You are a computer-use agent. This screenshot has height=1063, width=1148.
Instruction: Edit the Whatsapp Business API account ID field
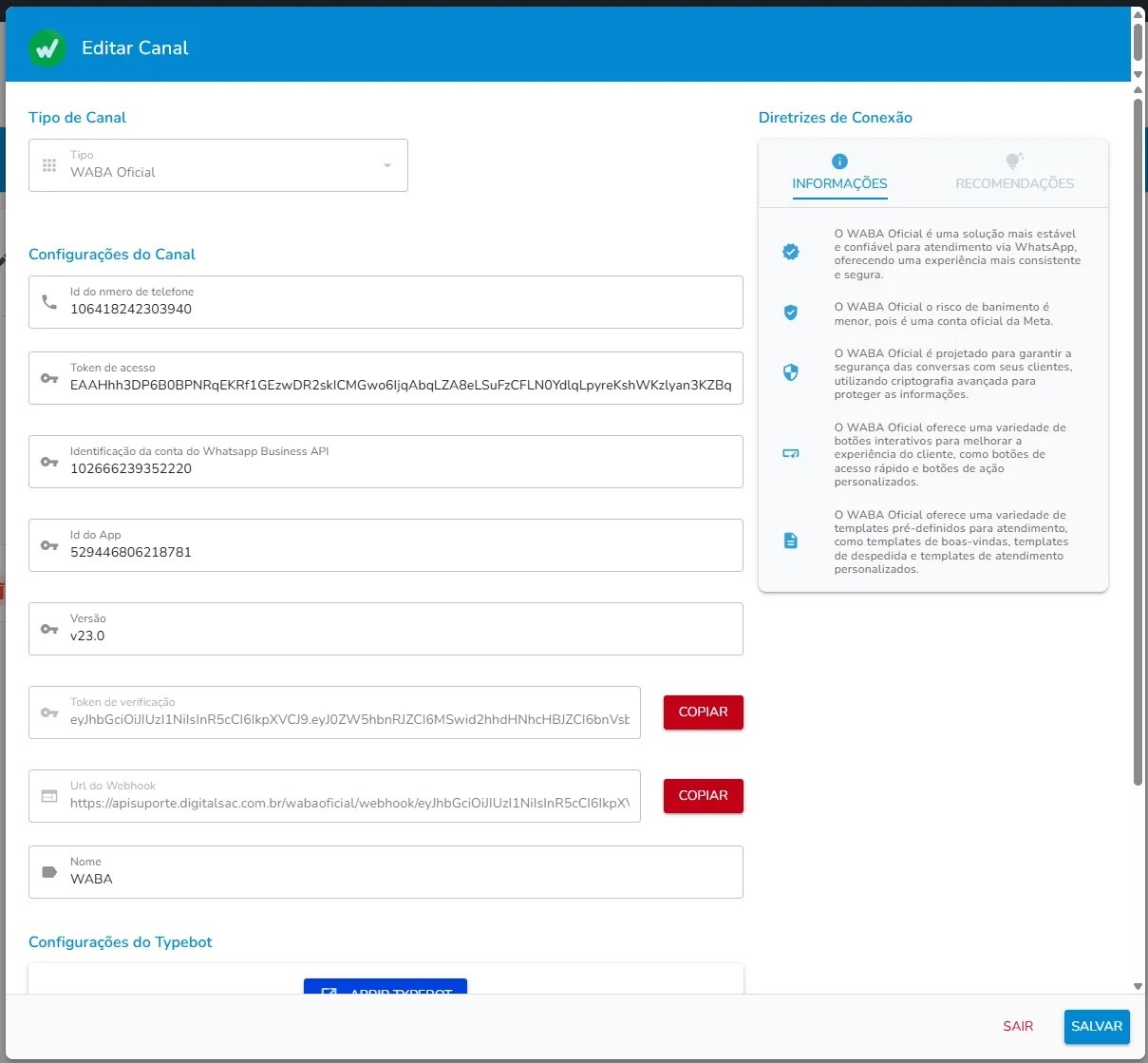coord(386,462)
